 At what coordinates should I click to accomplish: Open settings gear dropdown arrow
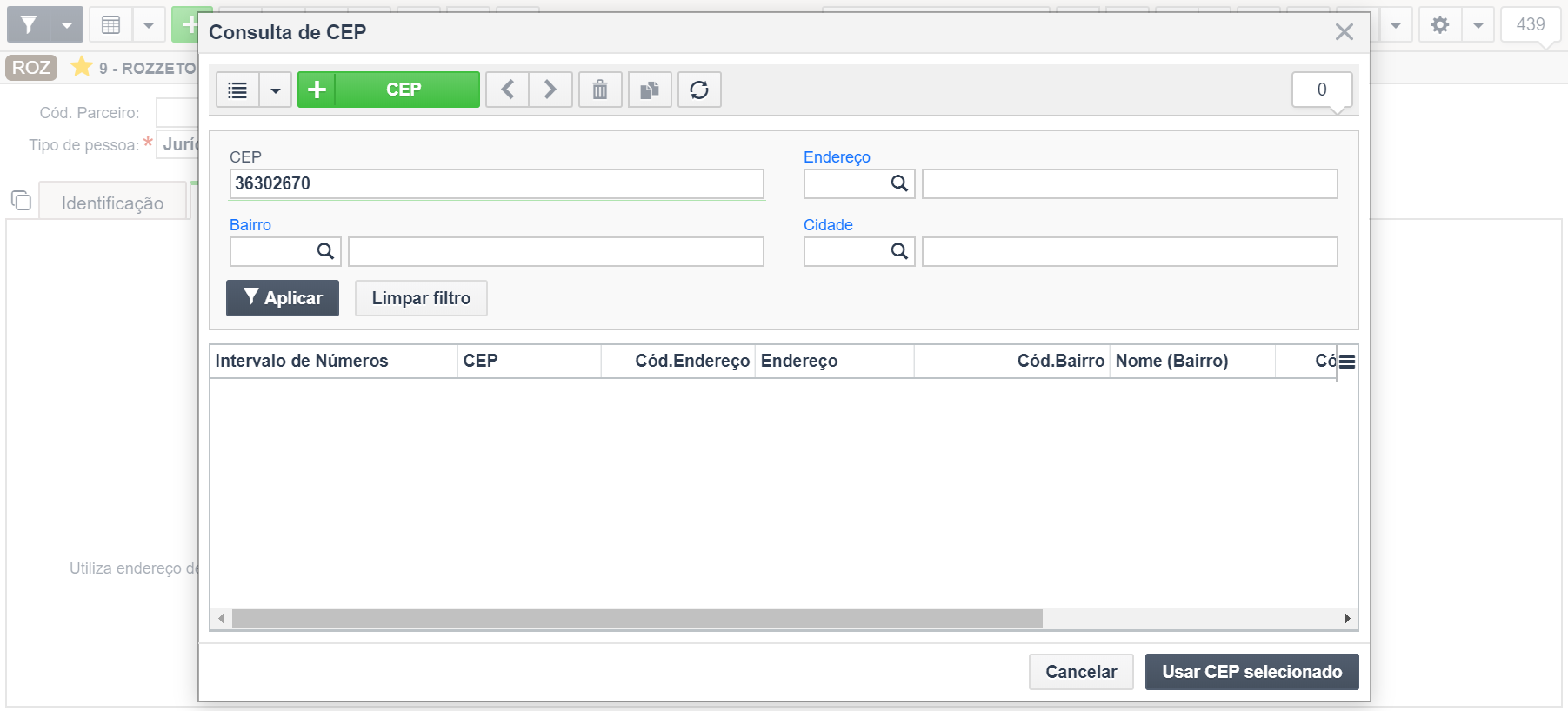click(x=1478, y=25)
